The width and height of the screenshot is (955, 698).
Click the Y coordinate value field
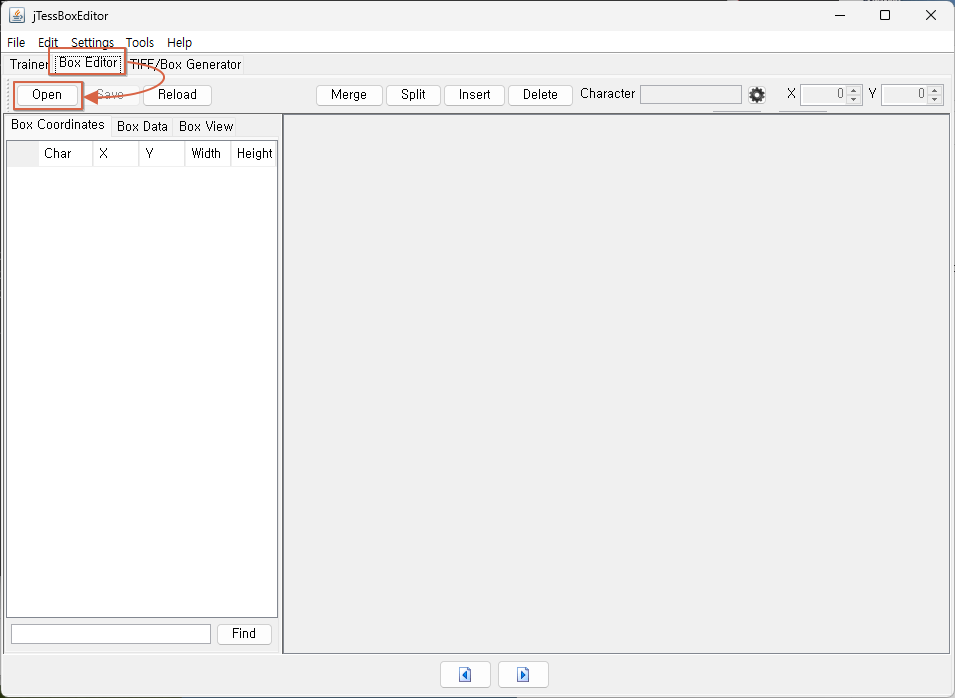point(905,95)
